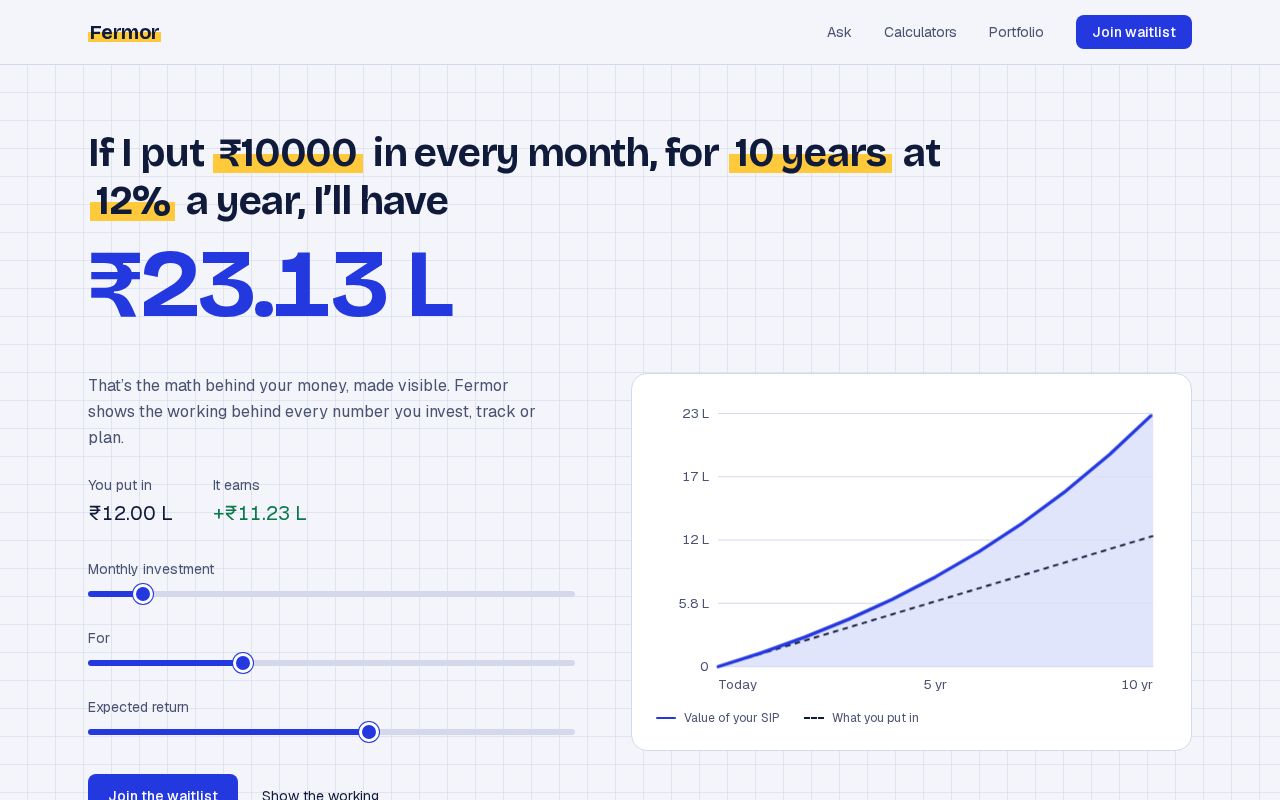Click the Expected return label
Image resolution: width=1280 pixels, height=800 pixels.
click(138, 707)
